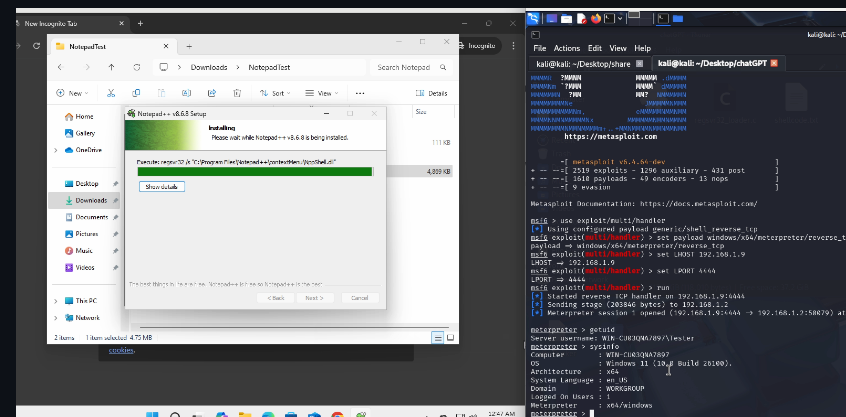The image size is (846, 417).
Task: Open Kali applications menu dragon icon
Action: click(533, 19)
